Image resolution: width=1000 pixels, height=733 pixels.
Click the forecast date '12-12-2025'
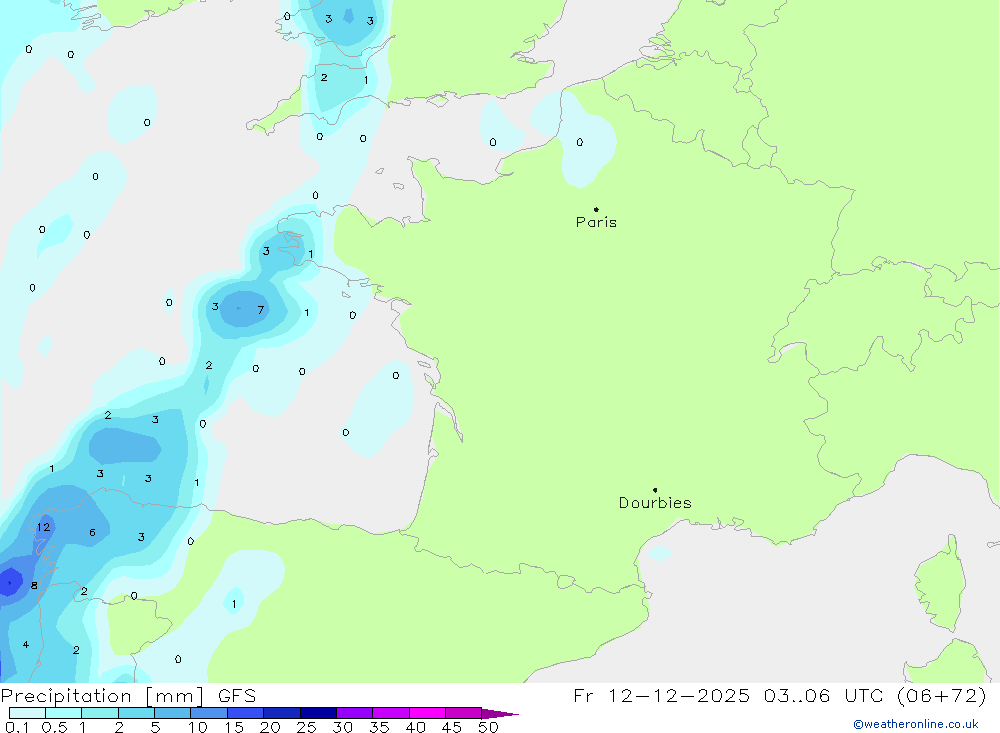(679, 695)
